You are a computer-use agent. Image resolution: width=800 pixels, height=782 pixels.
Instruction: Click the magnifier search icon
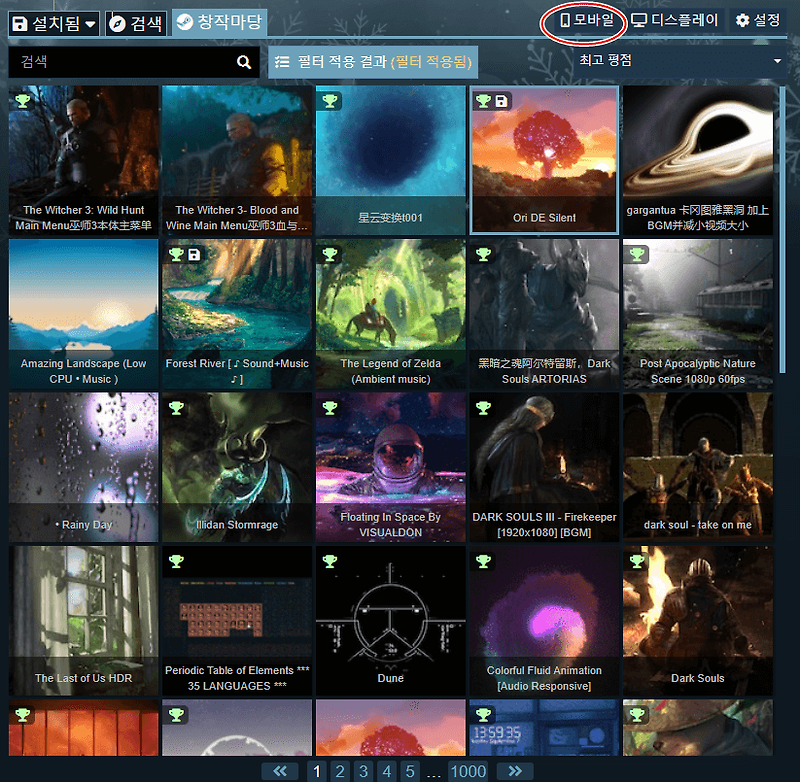click(x=244, y=62)
